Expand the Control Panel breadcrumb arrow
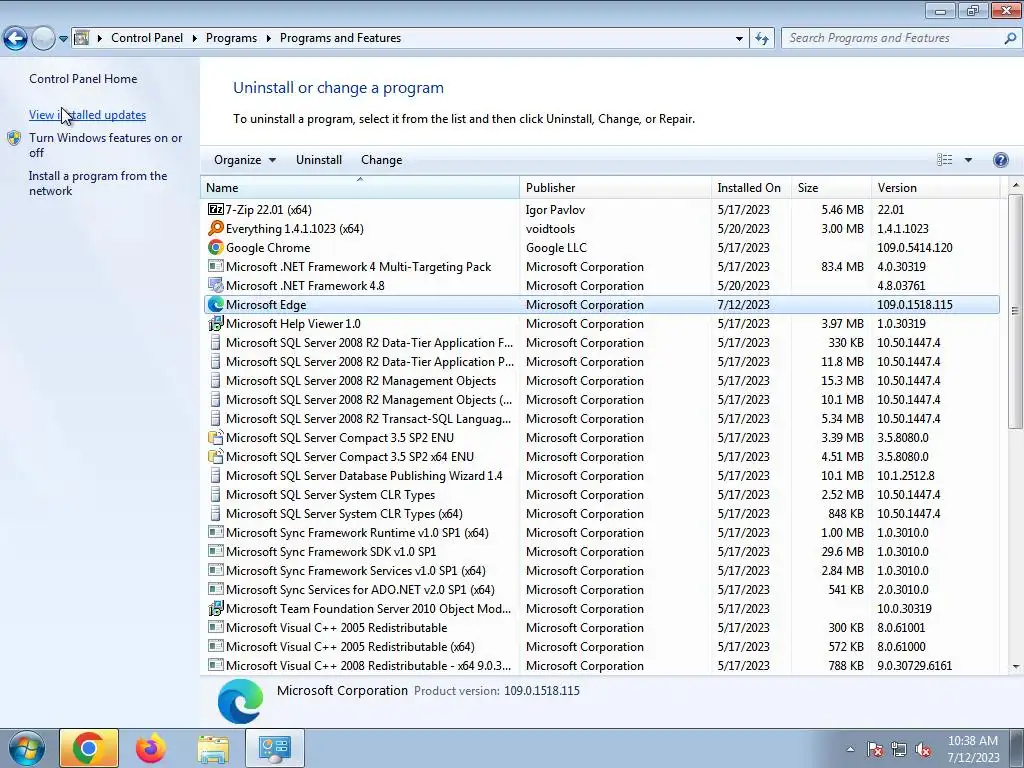 click(x=195, y=38)
